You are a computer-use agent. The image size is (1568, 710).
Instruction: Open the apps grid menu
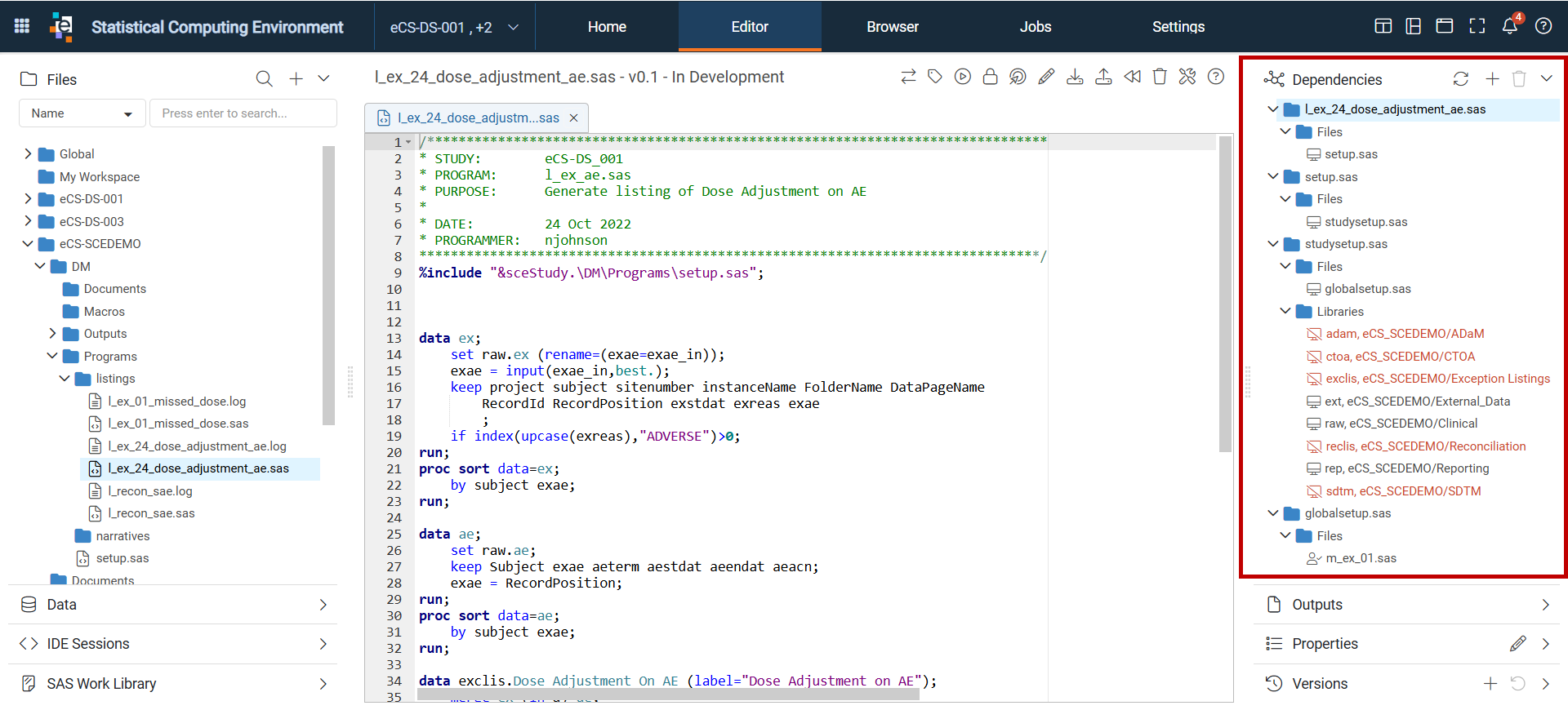(22, 26)
